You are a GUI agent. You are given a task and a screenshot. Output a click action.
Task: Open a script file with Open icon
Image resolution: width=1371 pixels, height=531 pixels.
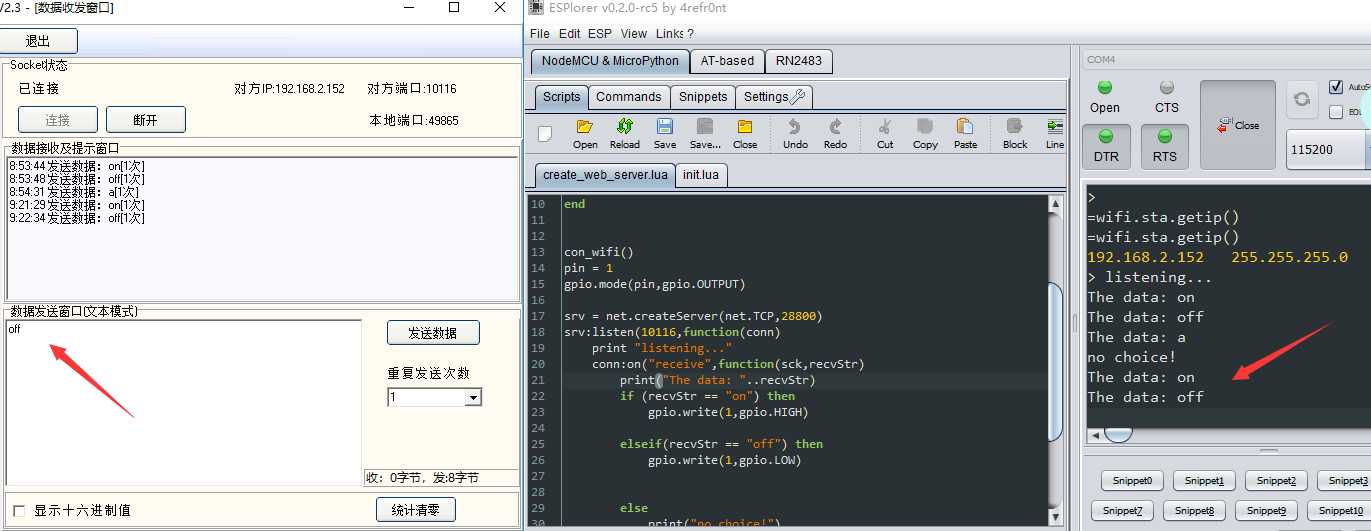tap(585, 133)
